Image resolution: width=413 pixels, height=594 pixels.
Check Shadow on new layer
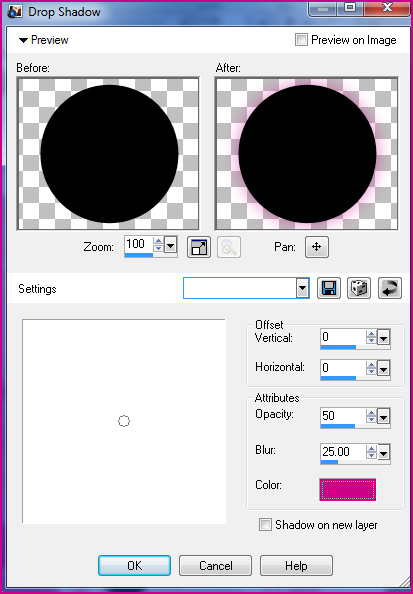265,525
